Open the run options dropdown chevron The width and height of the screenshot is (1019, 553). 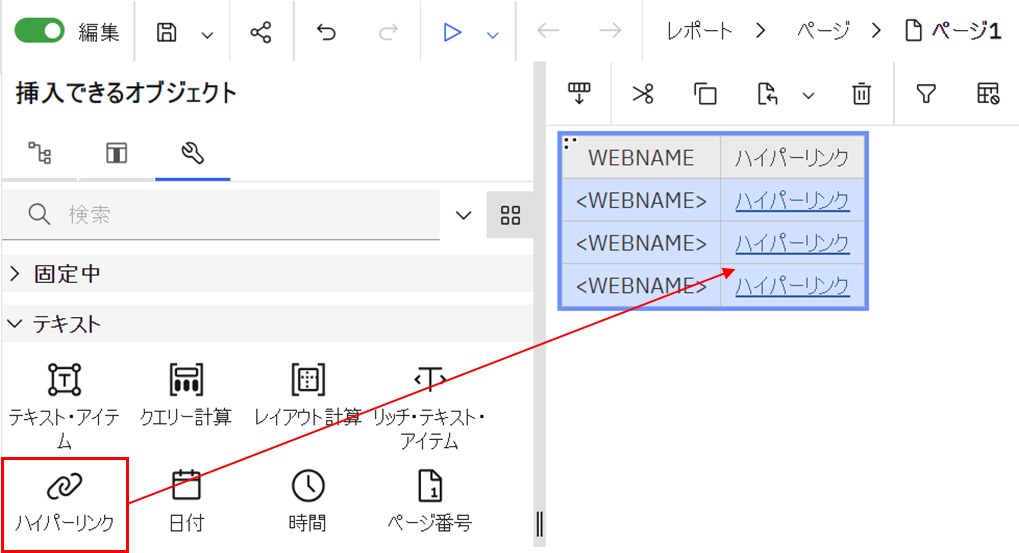[x=493, y=35]
